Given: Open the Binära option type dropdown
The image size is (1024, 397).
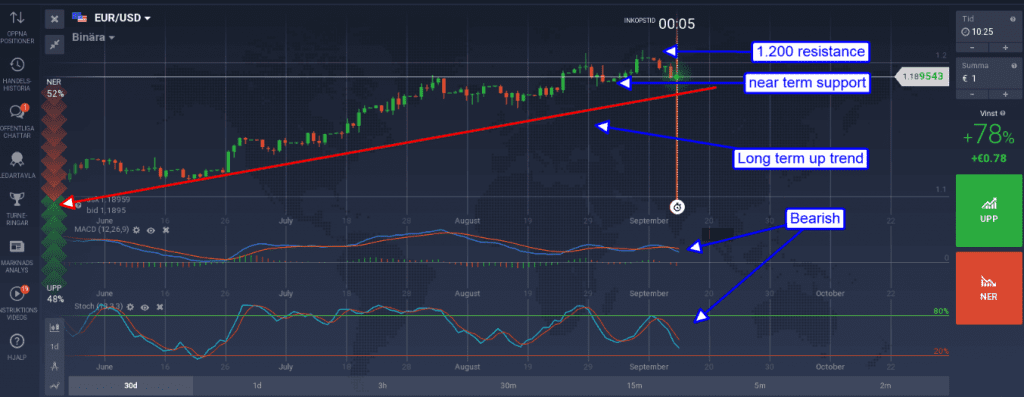Looking at the screenshot, I should [92, 37].
